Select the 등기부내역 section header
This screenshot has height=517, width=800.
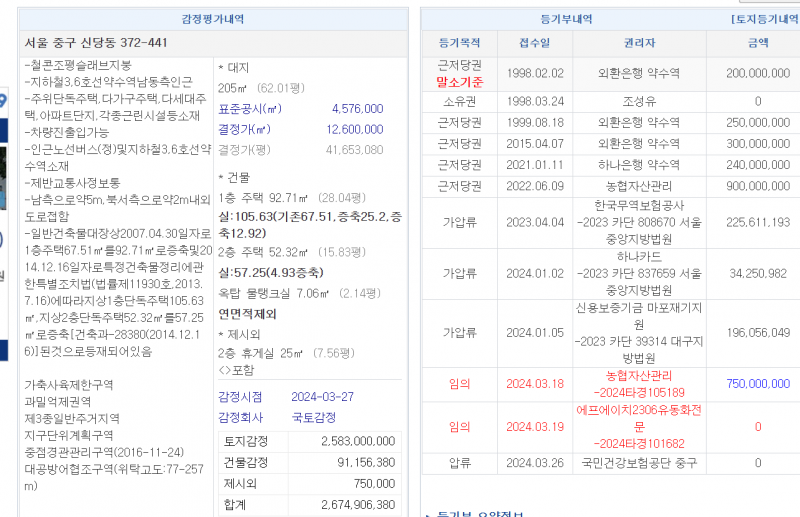[x=566, y=19]
